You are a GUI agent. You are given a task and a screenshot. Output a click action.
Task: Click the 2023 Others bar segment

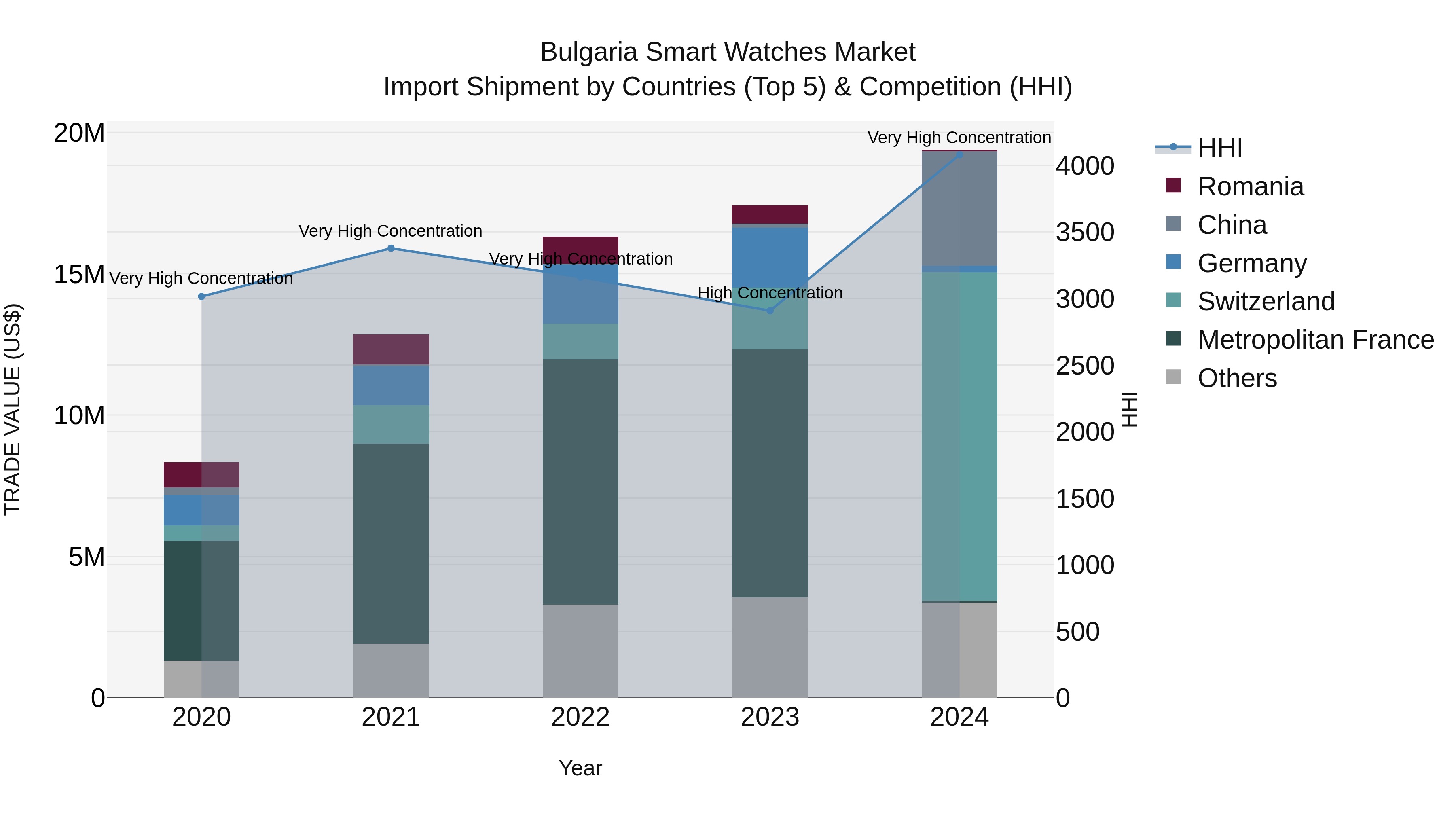tap(770, 648)
